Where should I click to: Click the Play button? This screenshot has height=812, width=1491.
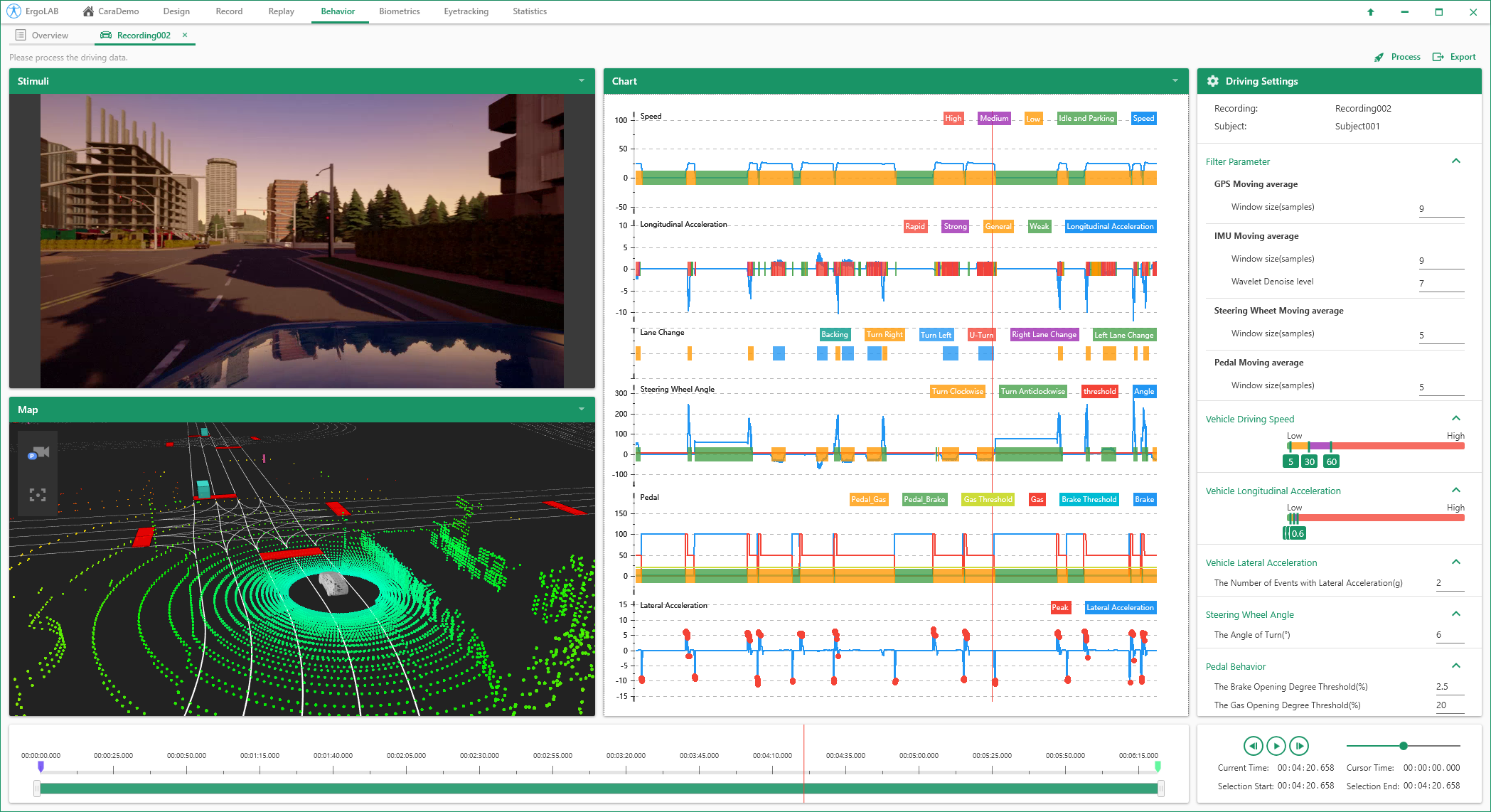1276,746
